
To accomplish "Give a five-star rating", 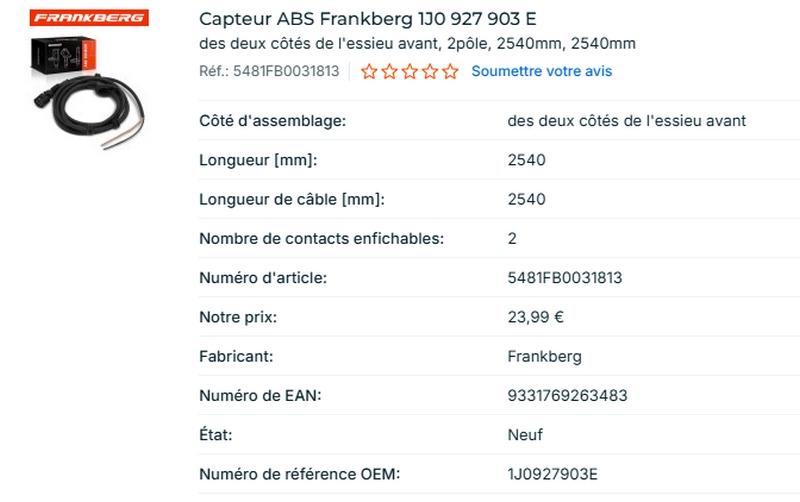I will click(451, 72).
